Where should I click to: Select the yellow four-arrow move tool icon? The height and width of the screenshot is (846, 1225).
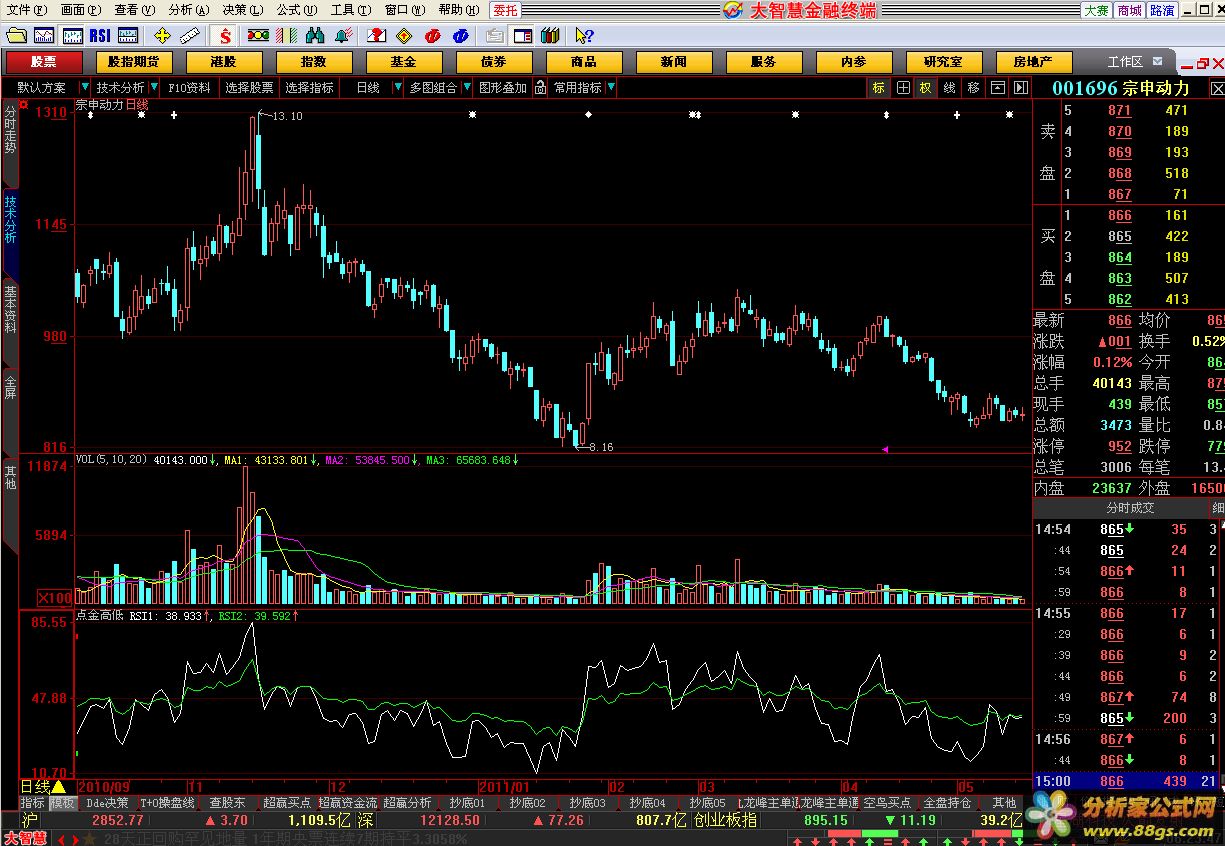point(162,35)
